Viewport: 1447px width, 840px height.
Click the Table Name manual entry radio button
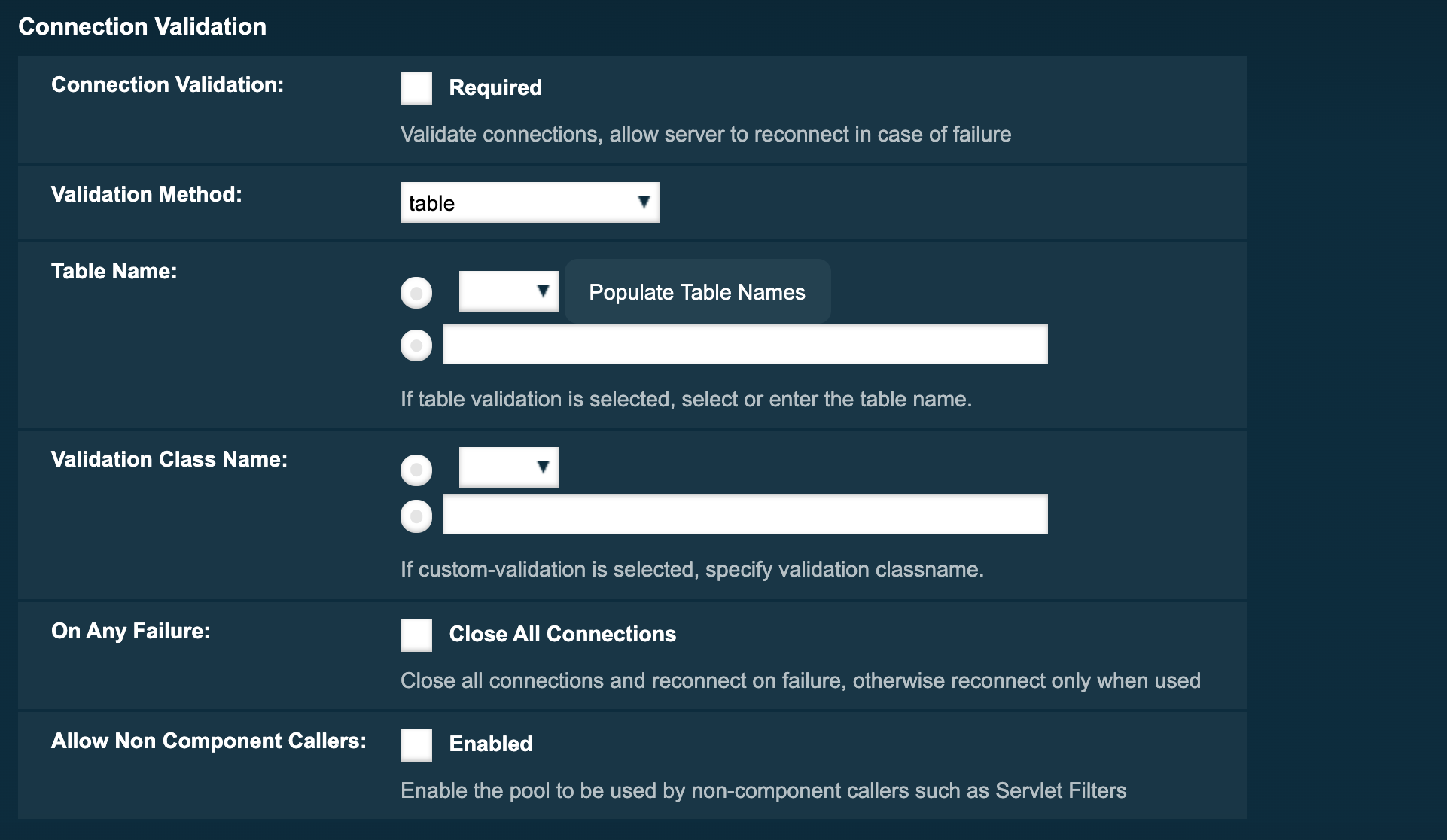[416, 345]
